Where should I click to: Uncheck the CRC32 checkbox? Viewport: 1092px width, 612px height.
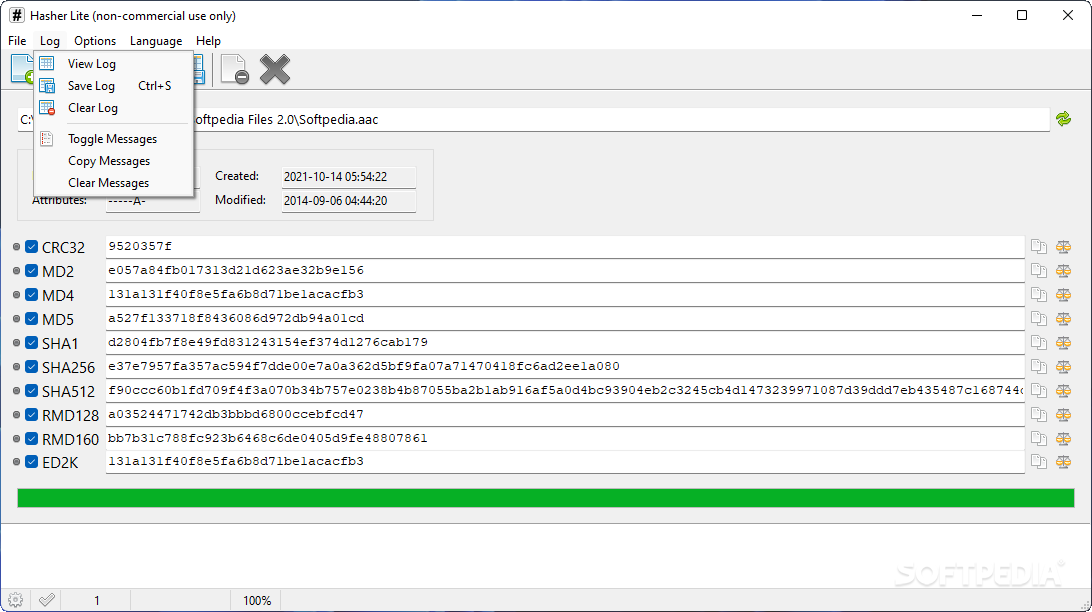point(31,246)
